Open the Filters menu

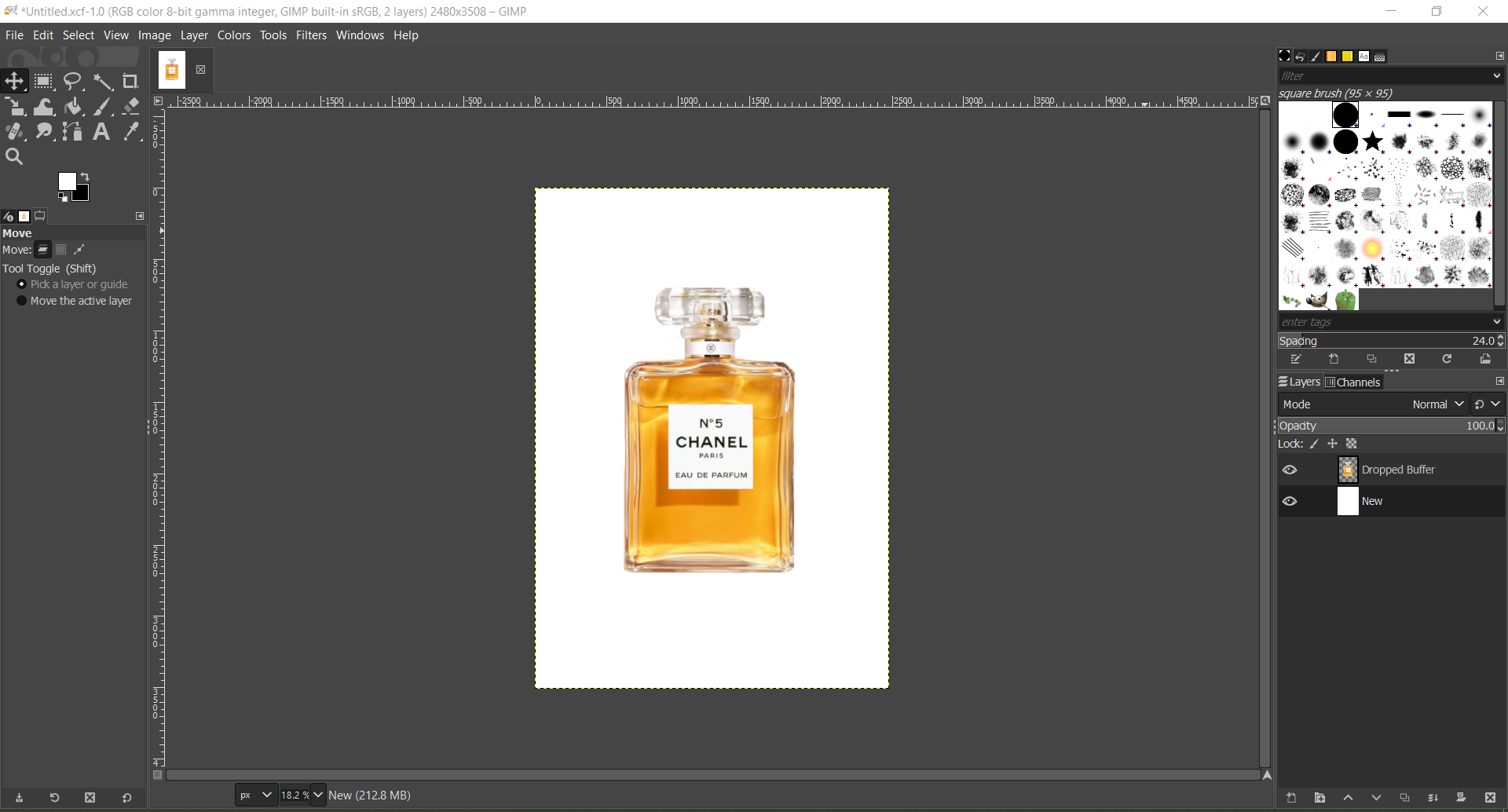[312, 35]
